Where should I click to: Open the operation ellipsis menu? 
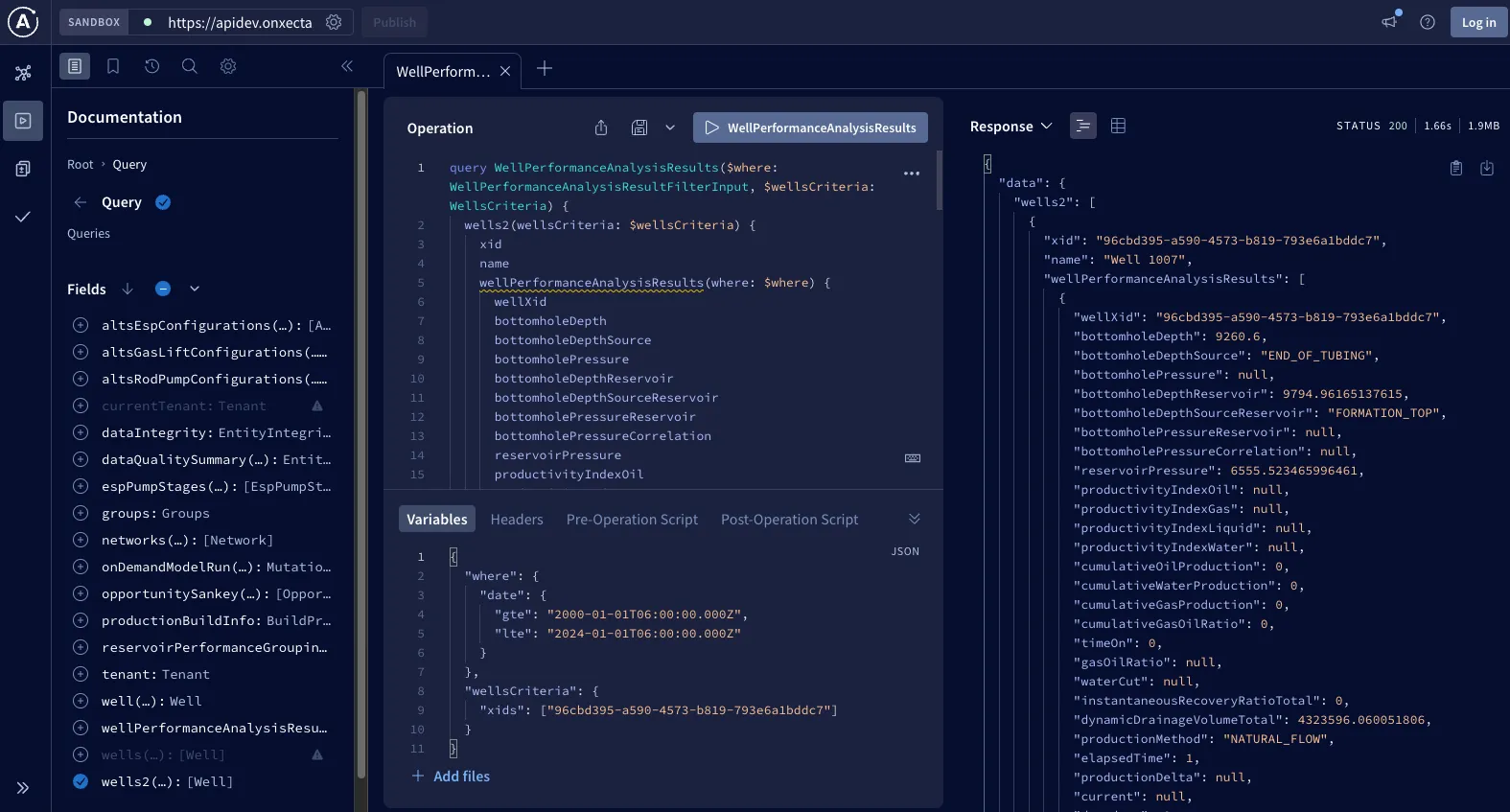point(912,174)
